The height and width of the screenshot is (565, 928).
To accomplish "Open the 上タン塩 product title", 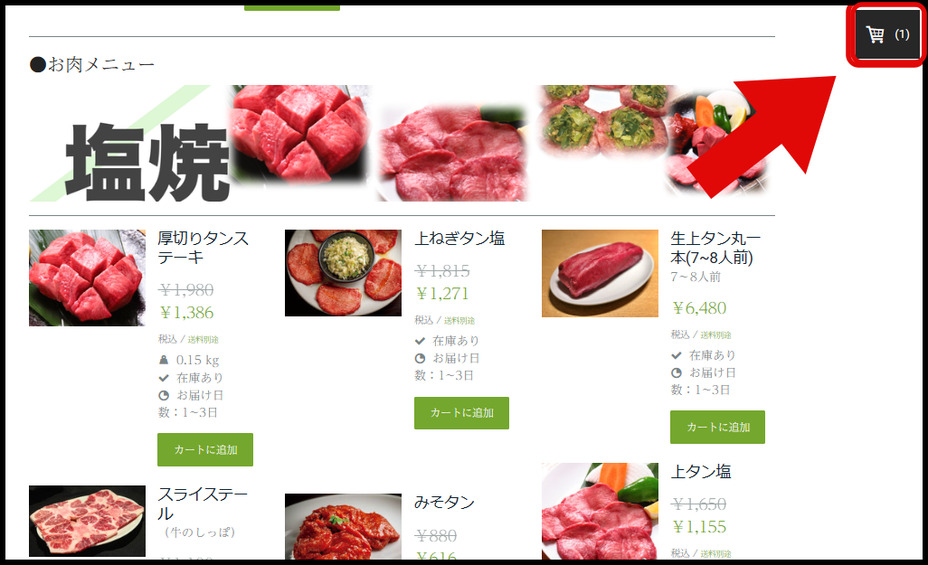I will (701, 472).
